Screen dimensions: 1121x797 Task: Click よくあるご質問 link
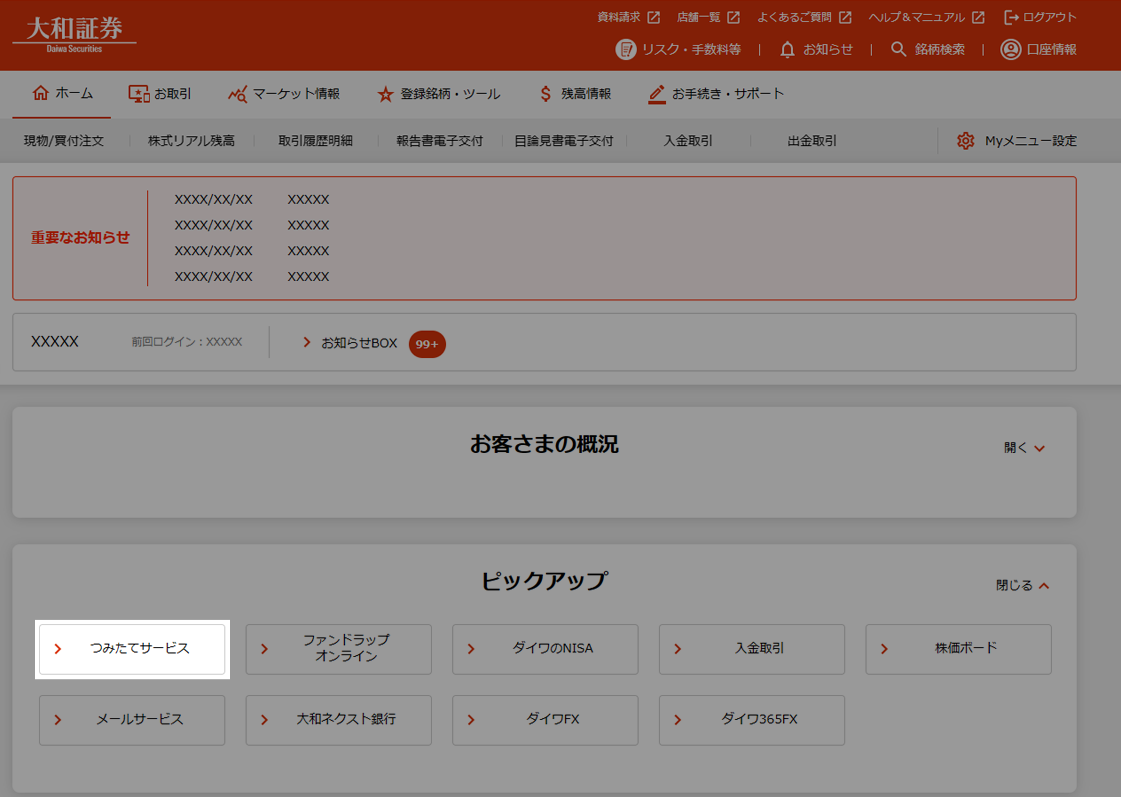(x=794, y=17)
